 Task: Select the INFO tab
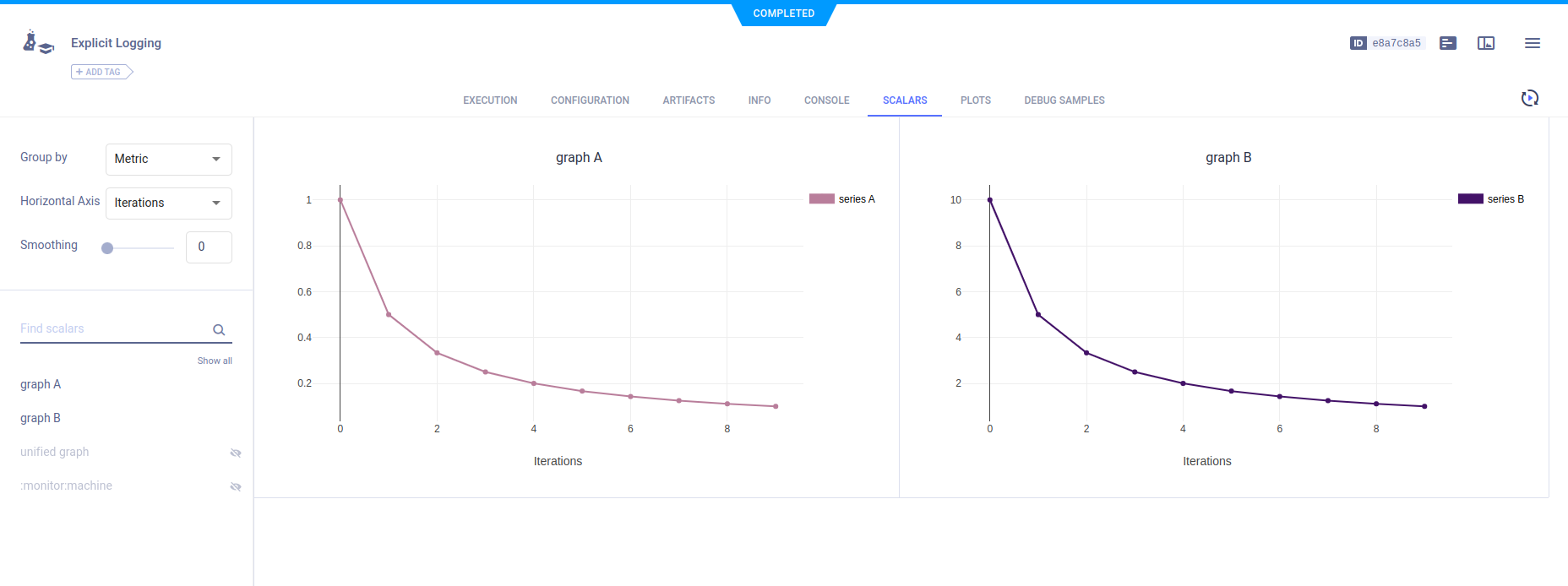point(759,100)
